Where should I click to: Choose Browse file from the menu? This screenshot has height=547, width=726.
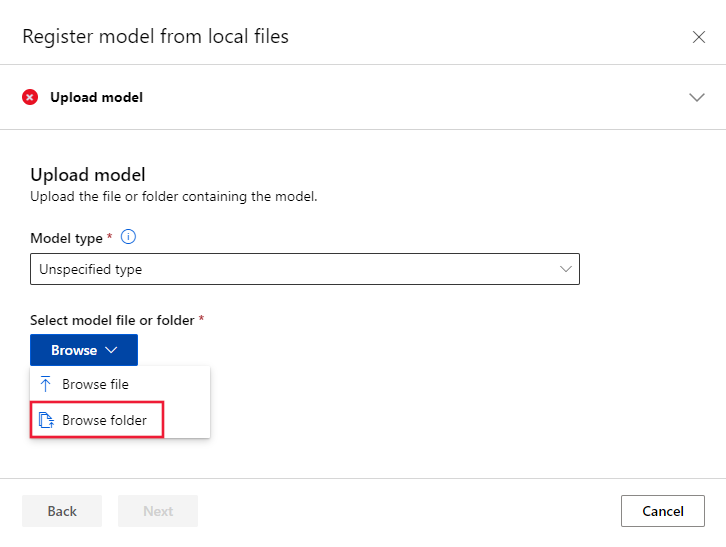point(95,384)
